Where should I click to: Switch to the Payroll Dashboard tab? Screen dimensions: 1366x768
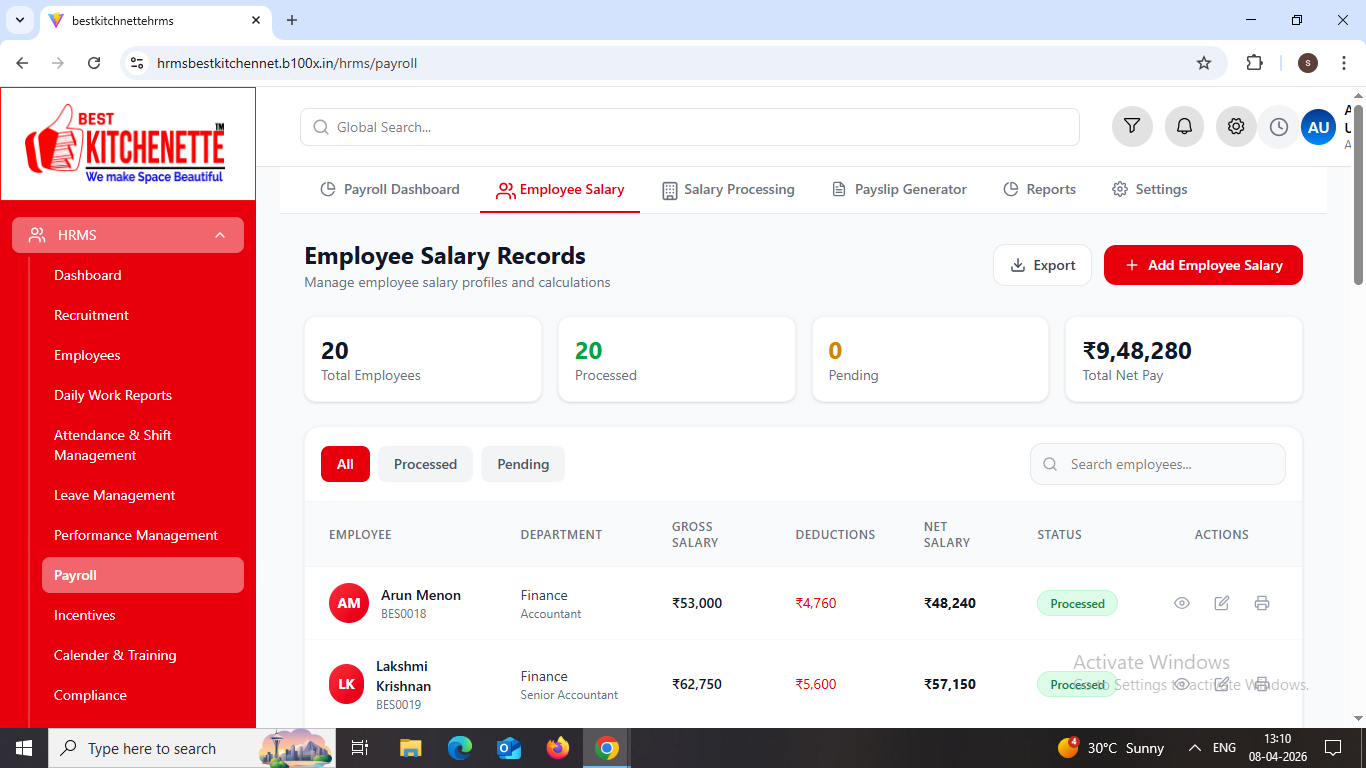390,189
